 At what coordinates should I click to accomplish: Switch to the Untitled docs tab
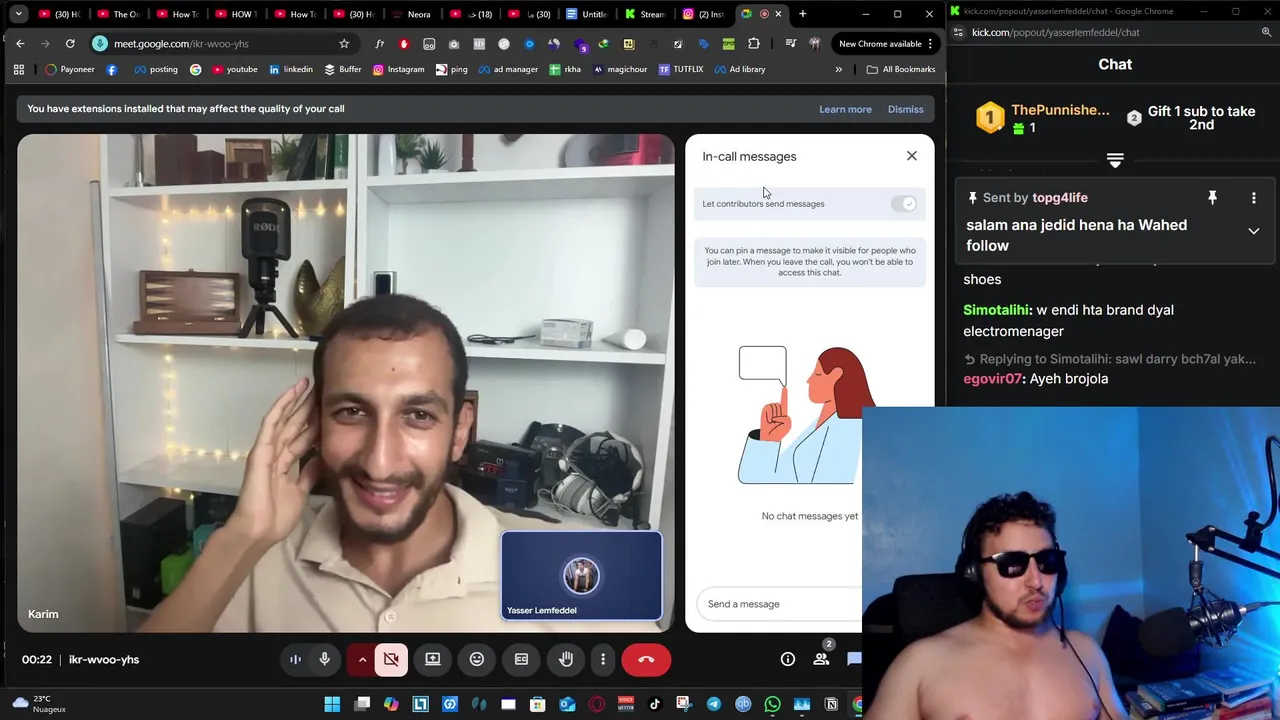point(587,14)
